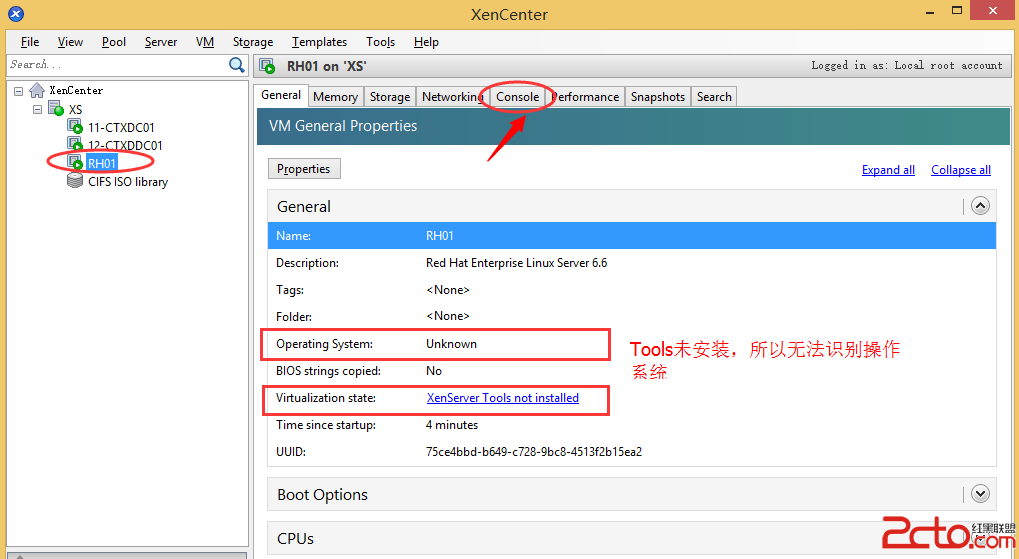
Task: Open the Help menu
Action: (x=426, y=42)
